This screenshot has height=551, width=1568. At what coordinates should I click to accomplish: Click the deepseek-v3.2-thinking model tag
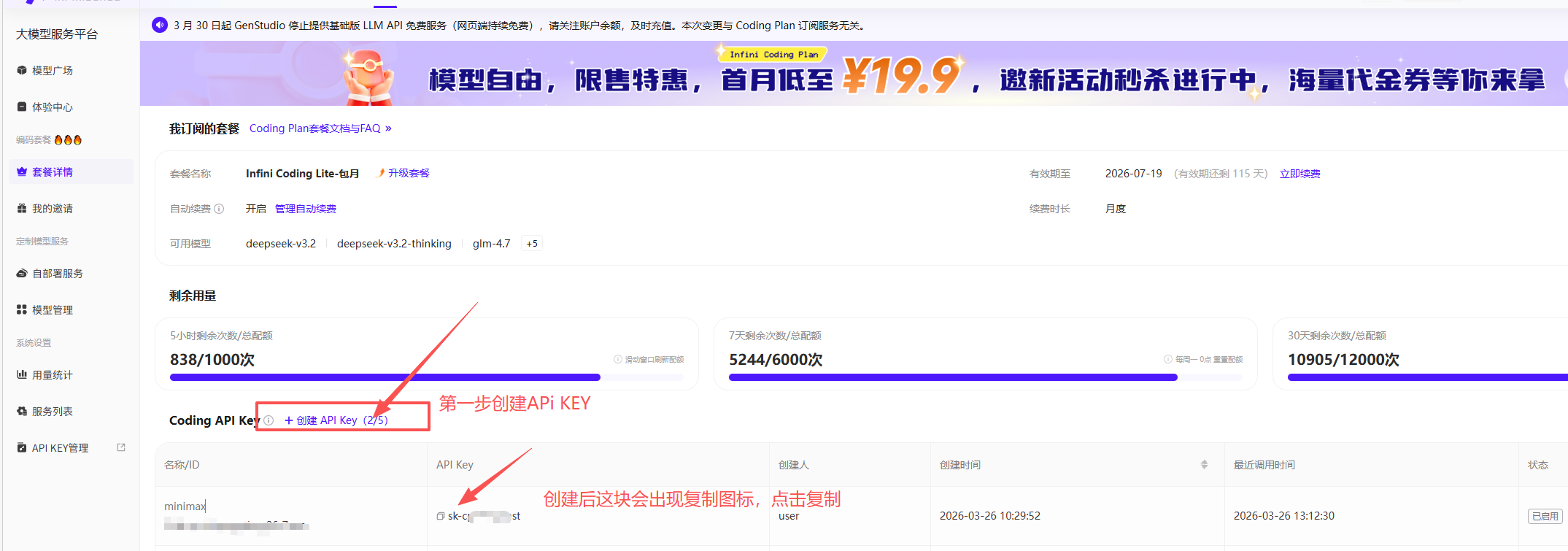tap(394, 244)
